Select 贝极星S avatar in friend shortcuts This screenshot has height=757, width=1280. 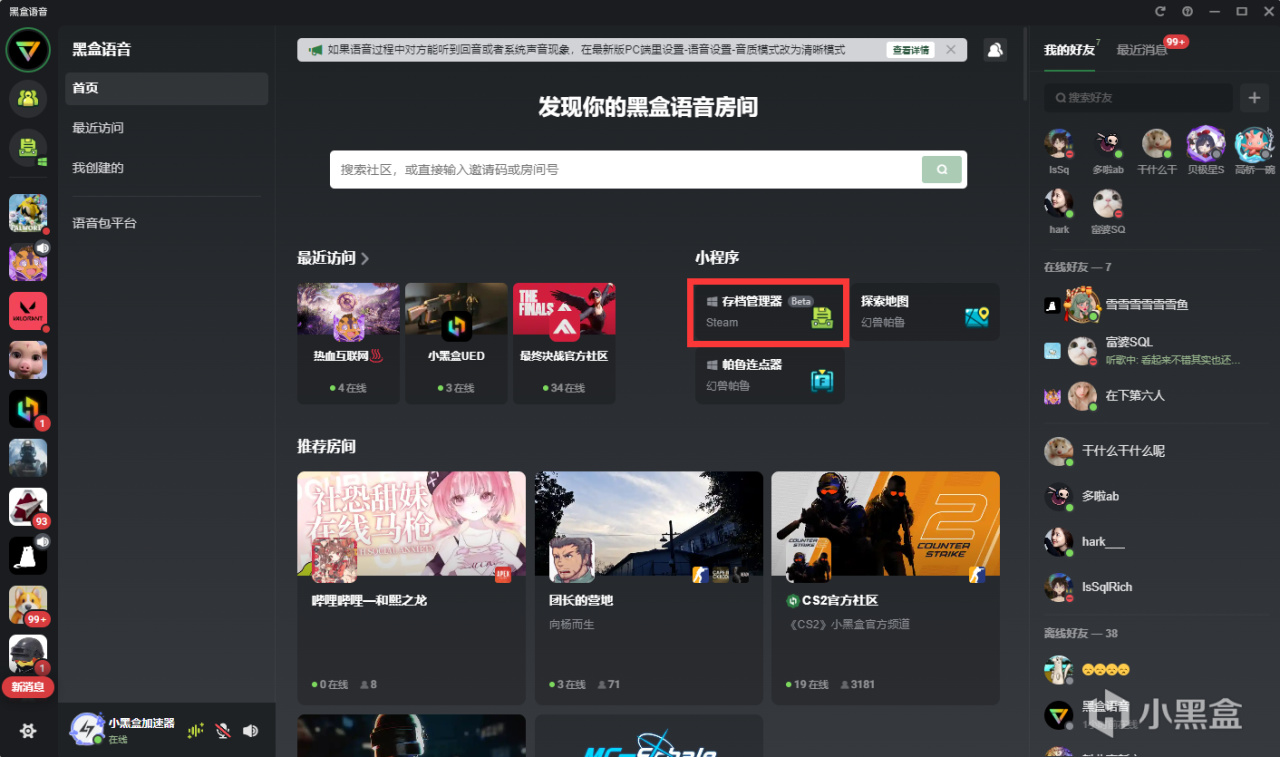tap(1205, 144)
